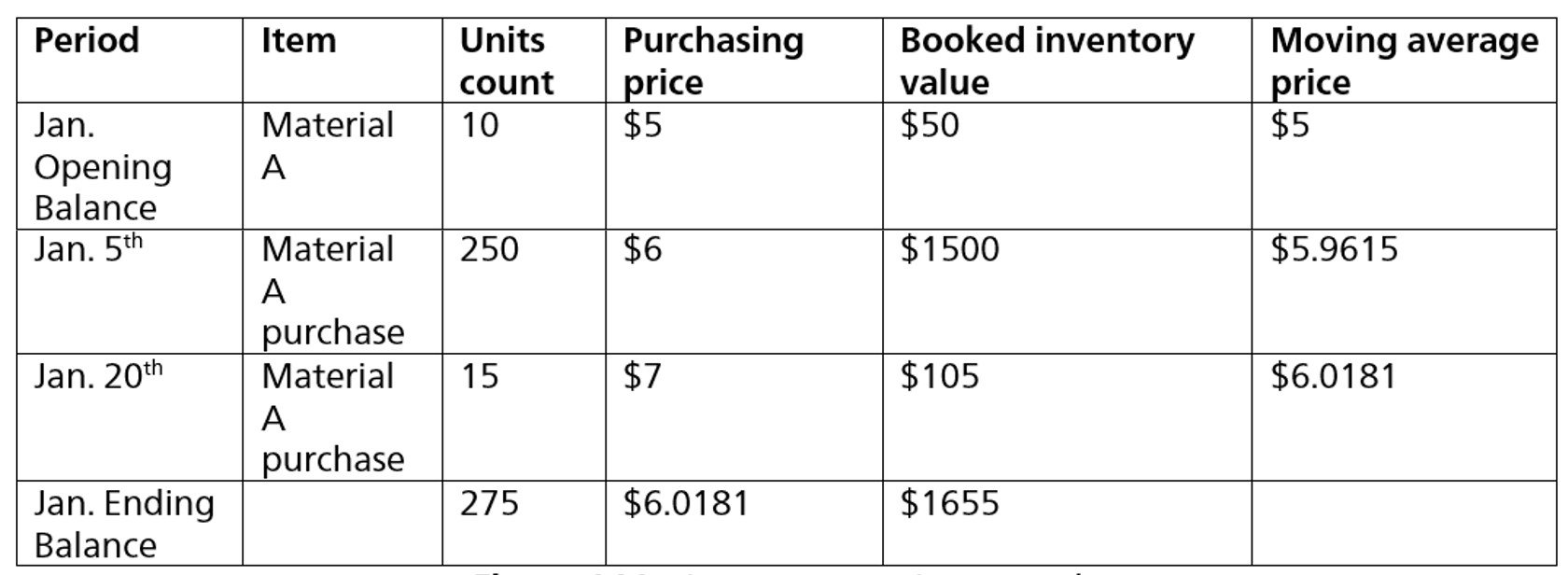Image resolution: width=1568 pixels, height=575 pixels.
Task: Click the $5.9615 moving average cell
Action: click(1404, 290)
